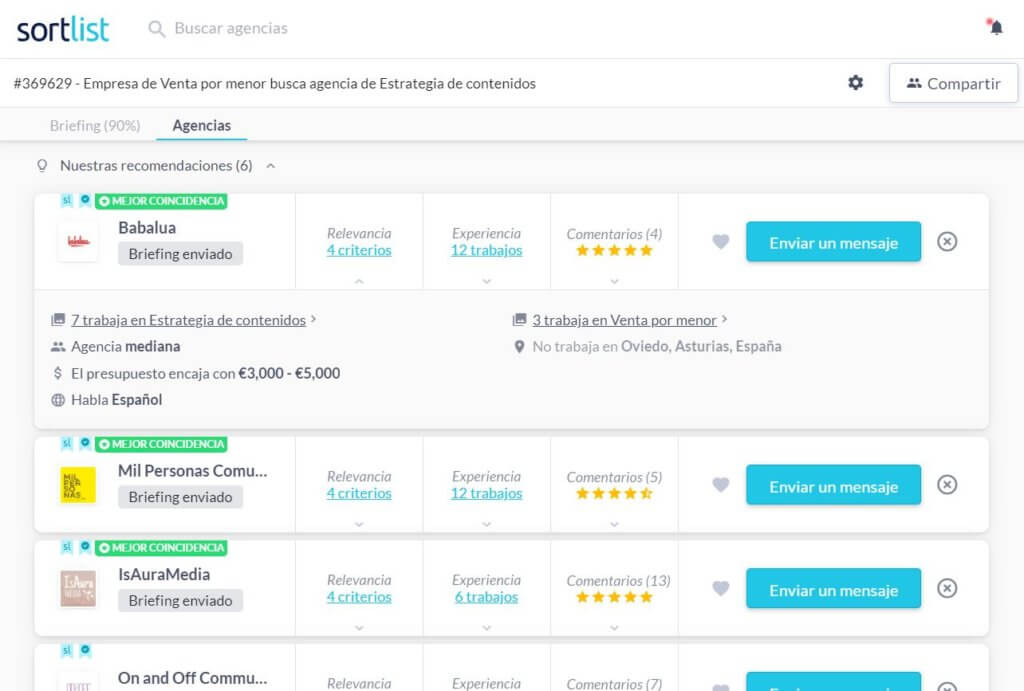1024x691 pixels.
Task: Click the people icon beside Agencia mediana
Action: tap(58, 347)
